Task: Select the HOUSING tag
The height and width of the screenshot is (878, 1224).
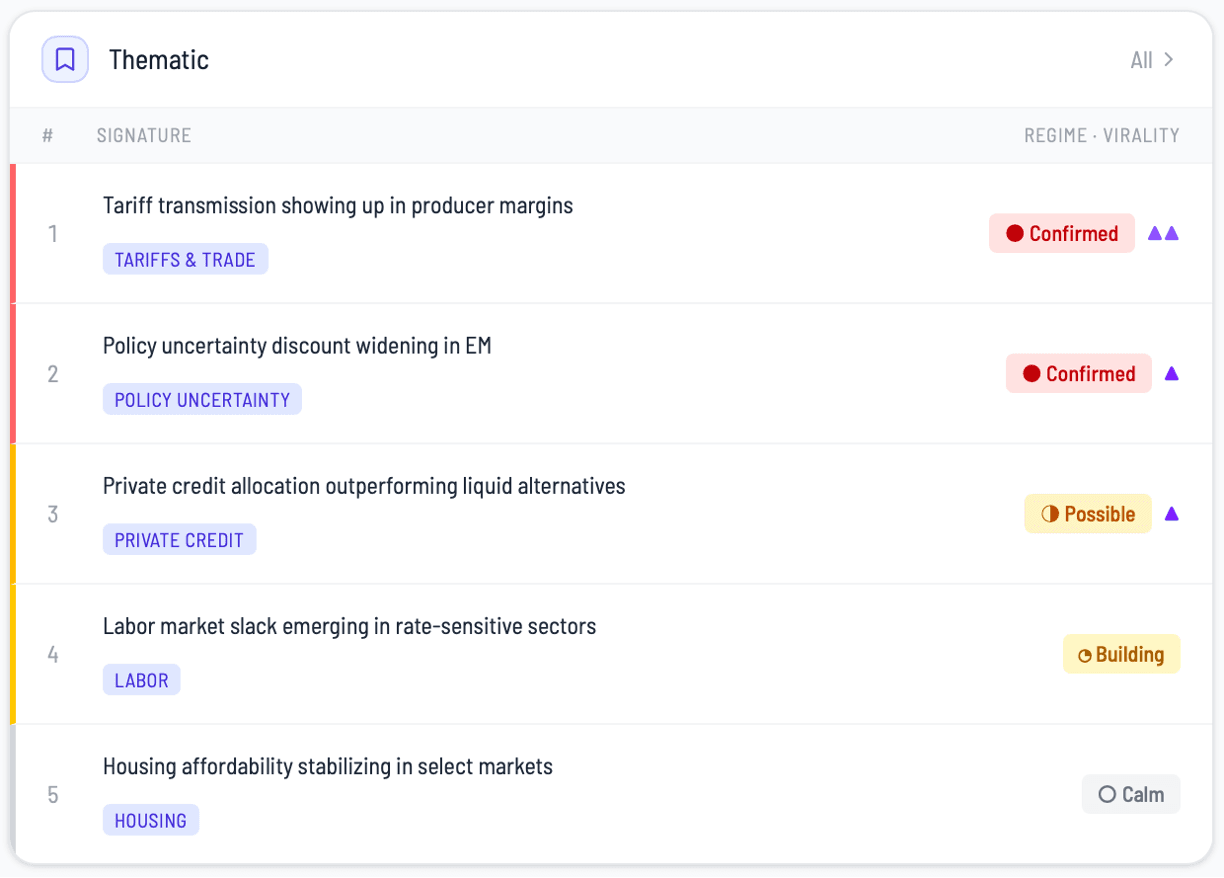Action: click(151, 820)
